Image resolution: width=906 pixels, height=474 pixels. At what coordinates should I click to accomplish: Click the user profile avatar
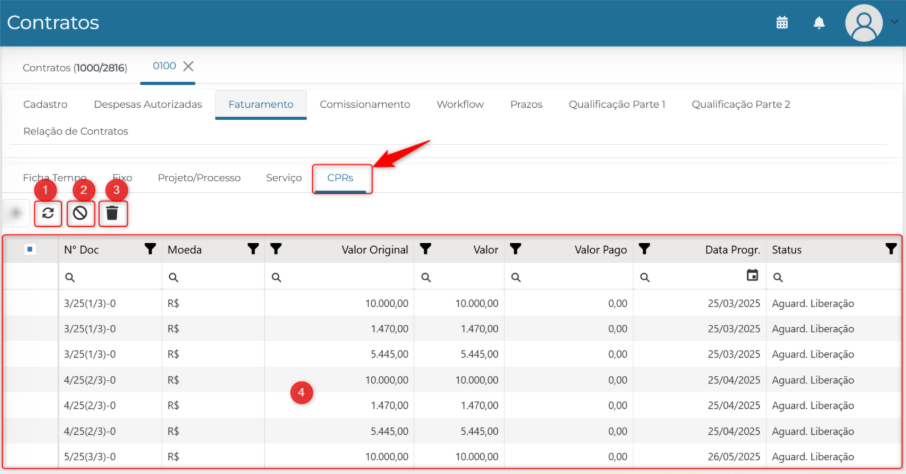(x=863, y=23)
